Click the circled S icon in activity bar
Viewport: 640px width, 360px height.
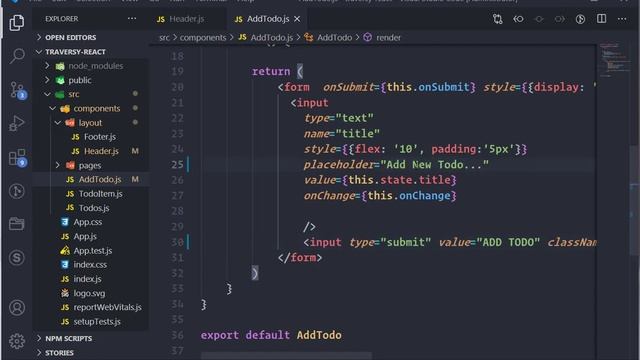pos(17,258)
